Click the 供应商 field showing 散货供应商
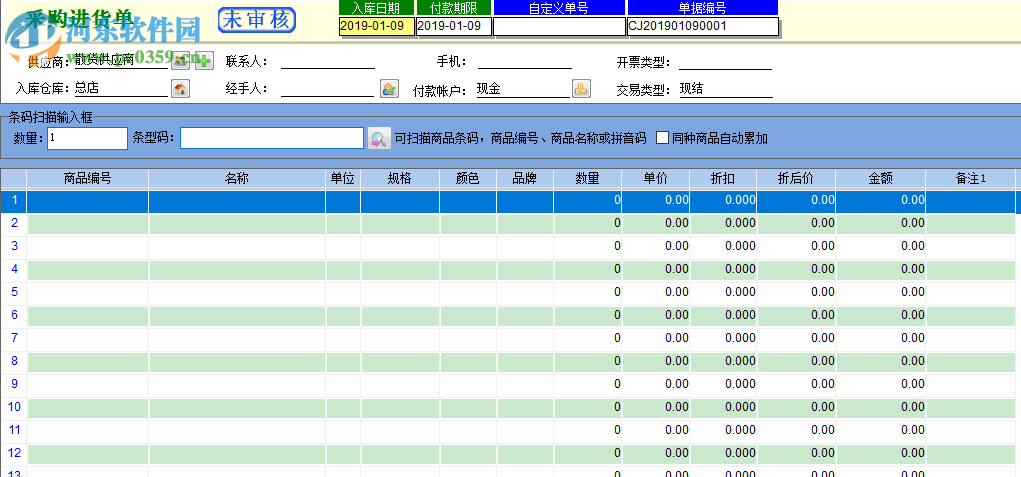The width and height of the screenshot is (1021, 477). 122,61
